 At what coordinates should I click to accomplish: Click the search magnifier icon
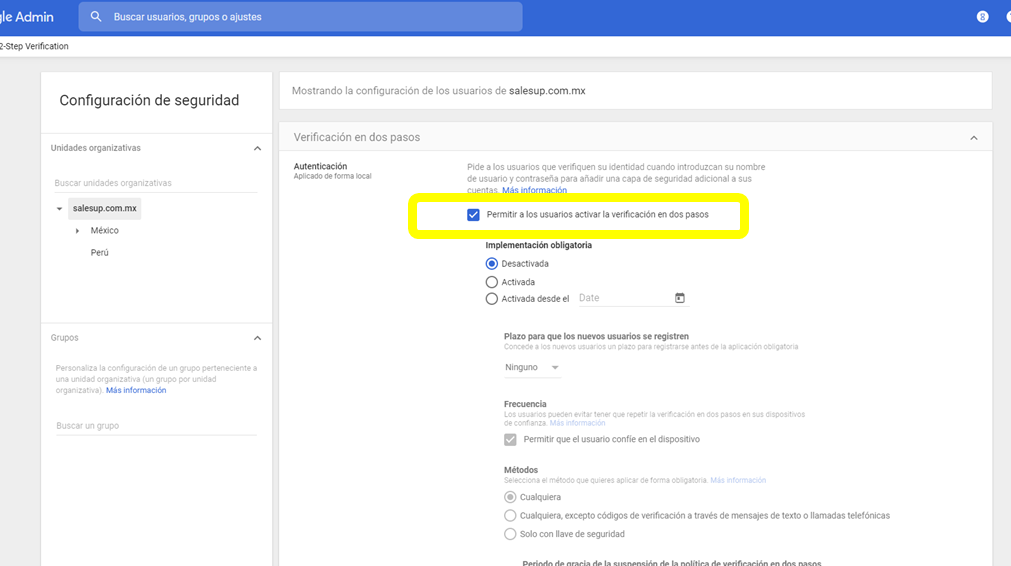(x=96, y=17)
